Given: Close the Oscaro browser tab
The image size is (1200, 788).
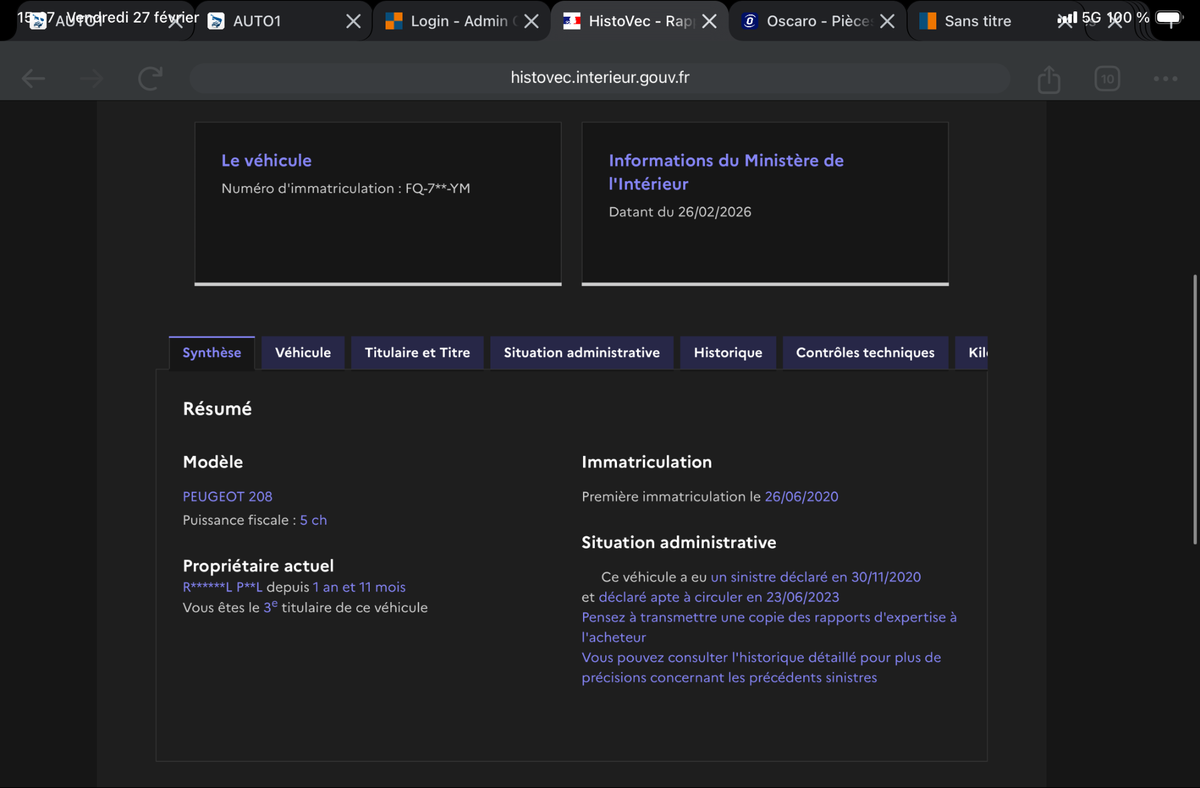Looking at the screenshot, I should pyautogui.click(x=887, y=21).
